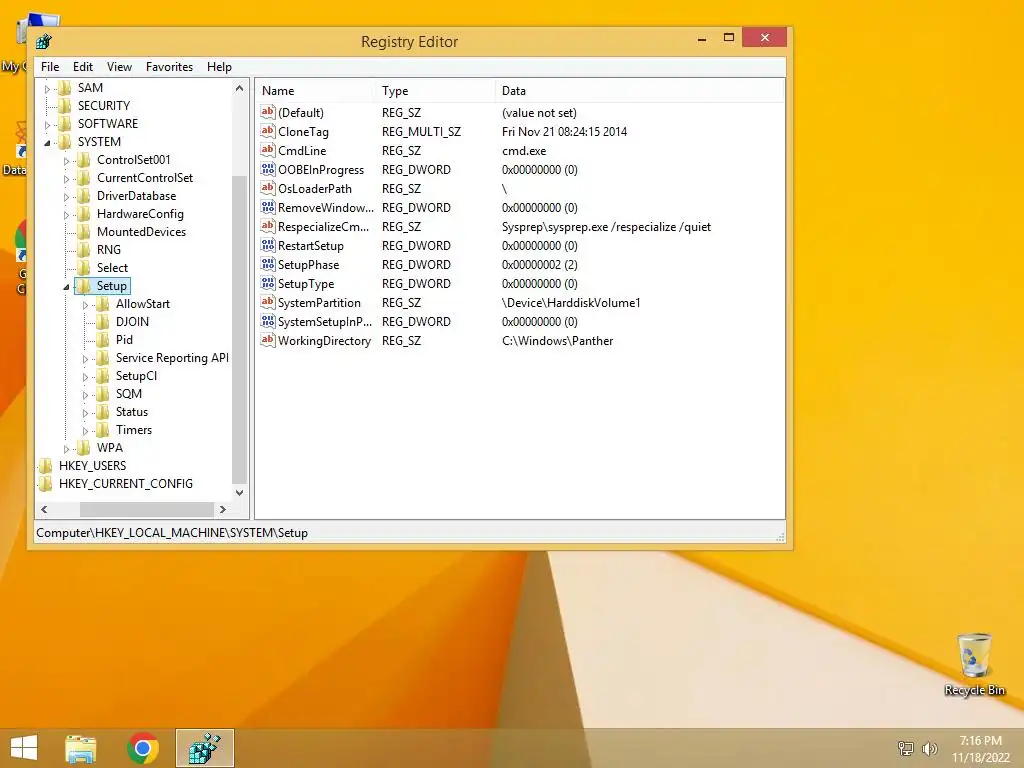Open the Favorites menu

(x=169, y=67)
